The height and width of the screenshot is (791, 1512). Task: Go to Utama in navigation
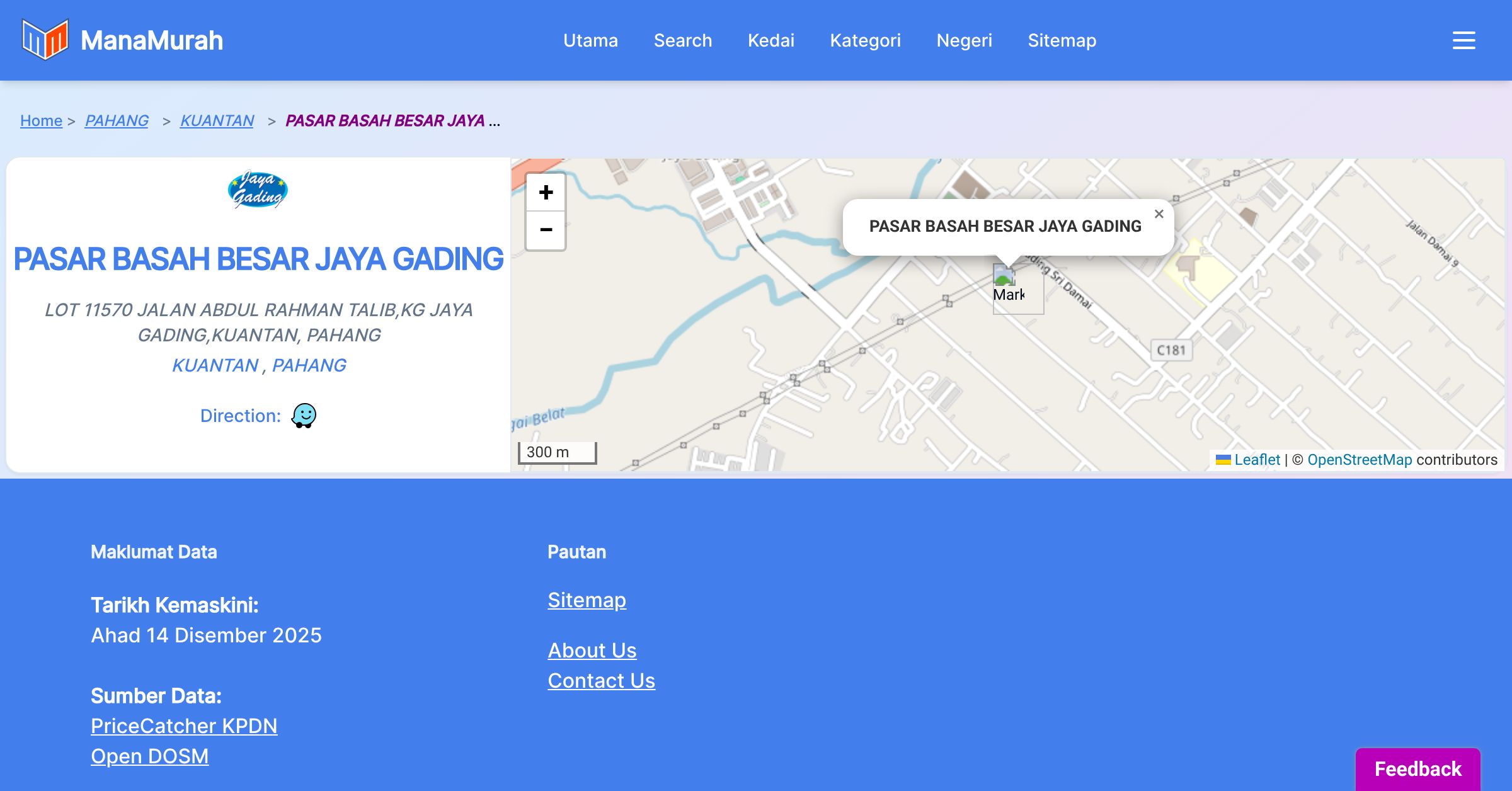point(590,40)
